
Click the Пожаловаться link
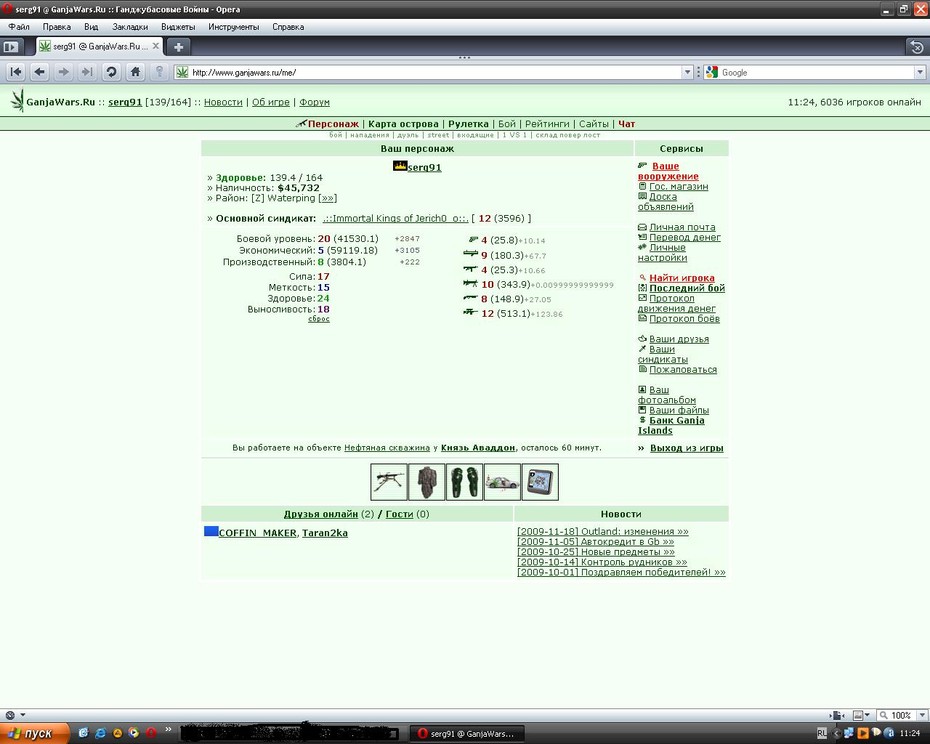point(683,370)
